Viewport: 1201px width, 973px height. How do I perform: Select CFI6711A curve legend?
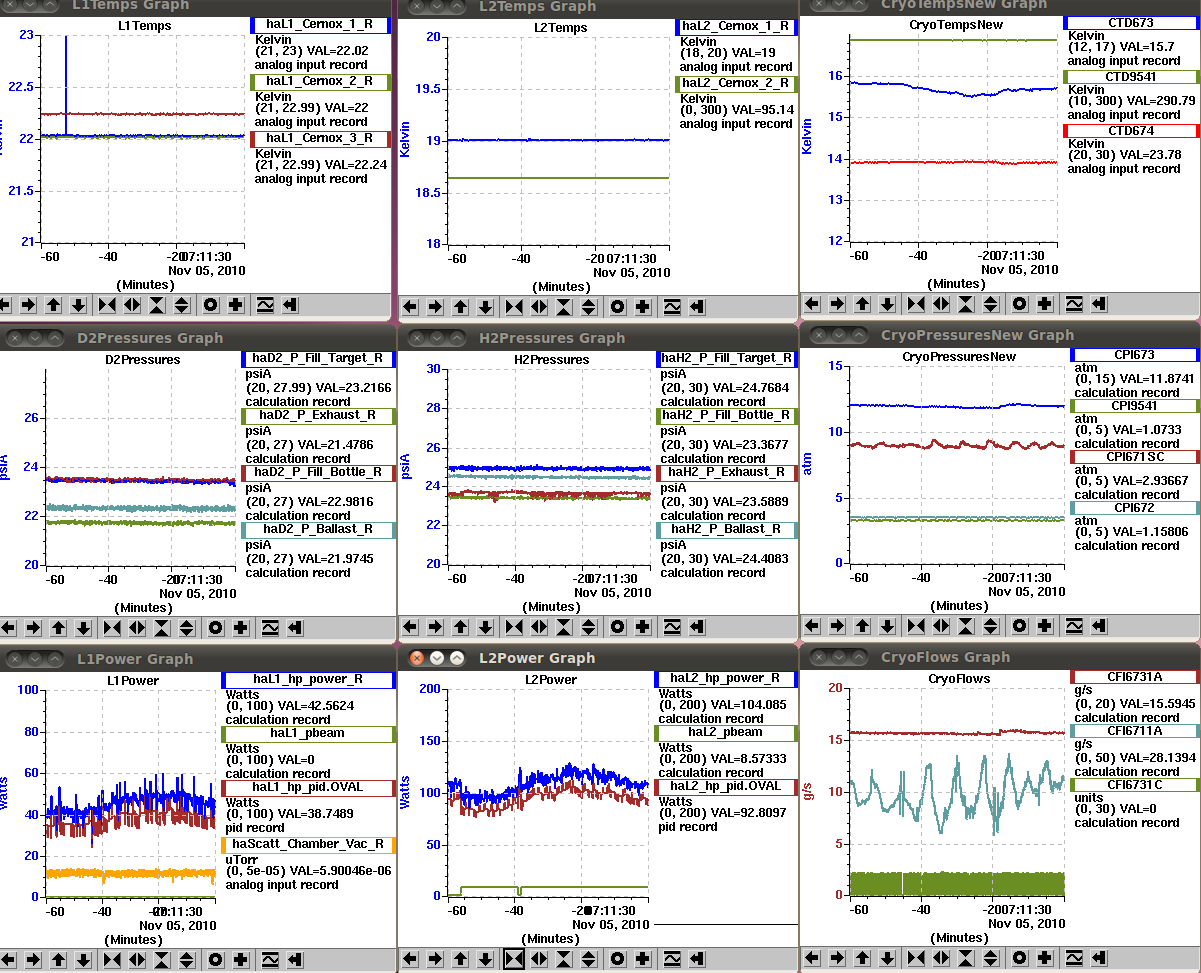click(x=1135, y=731)
